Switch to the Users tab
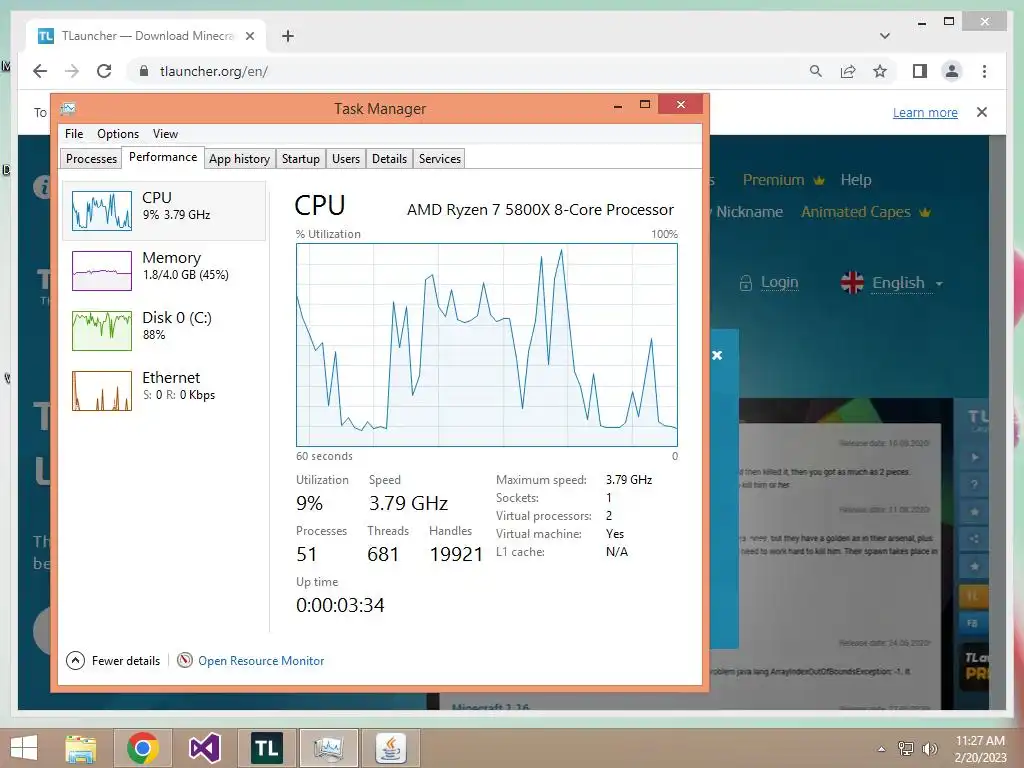 point(345,159)
